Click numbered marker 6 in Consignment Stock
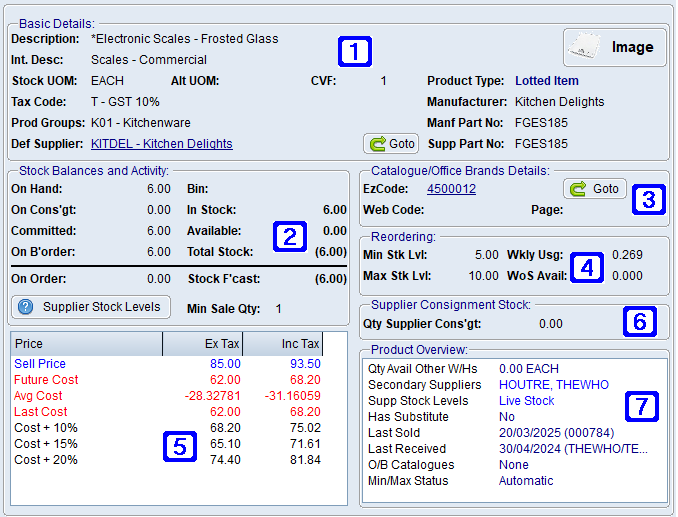 point(640,321)
